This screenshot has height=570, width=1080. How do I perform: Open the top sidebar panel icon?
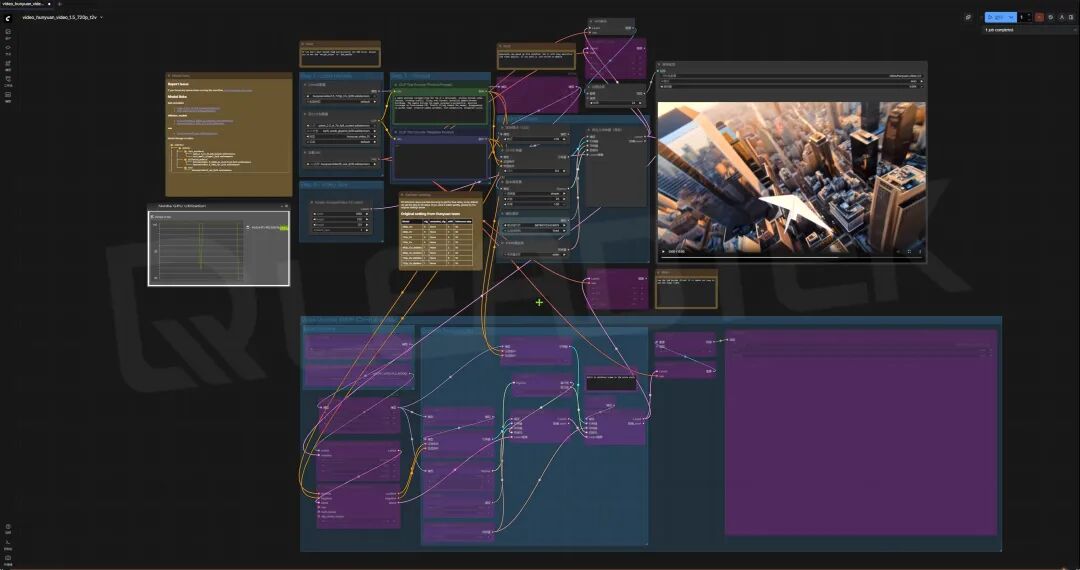[x=8, y=32]
